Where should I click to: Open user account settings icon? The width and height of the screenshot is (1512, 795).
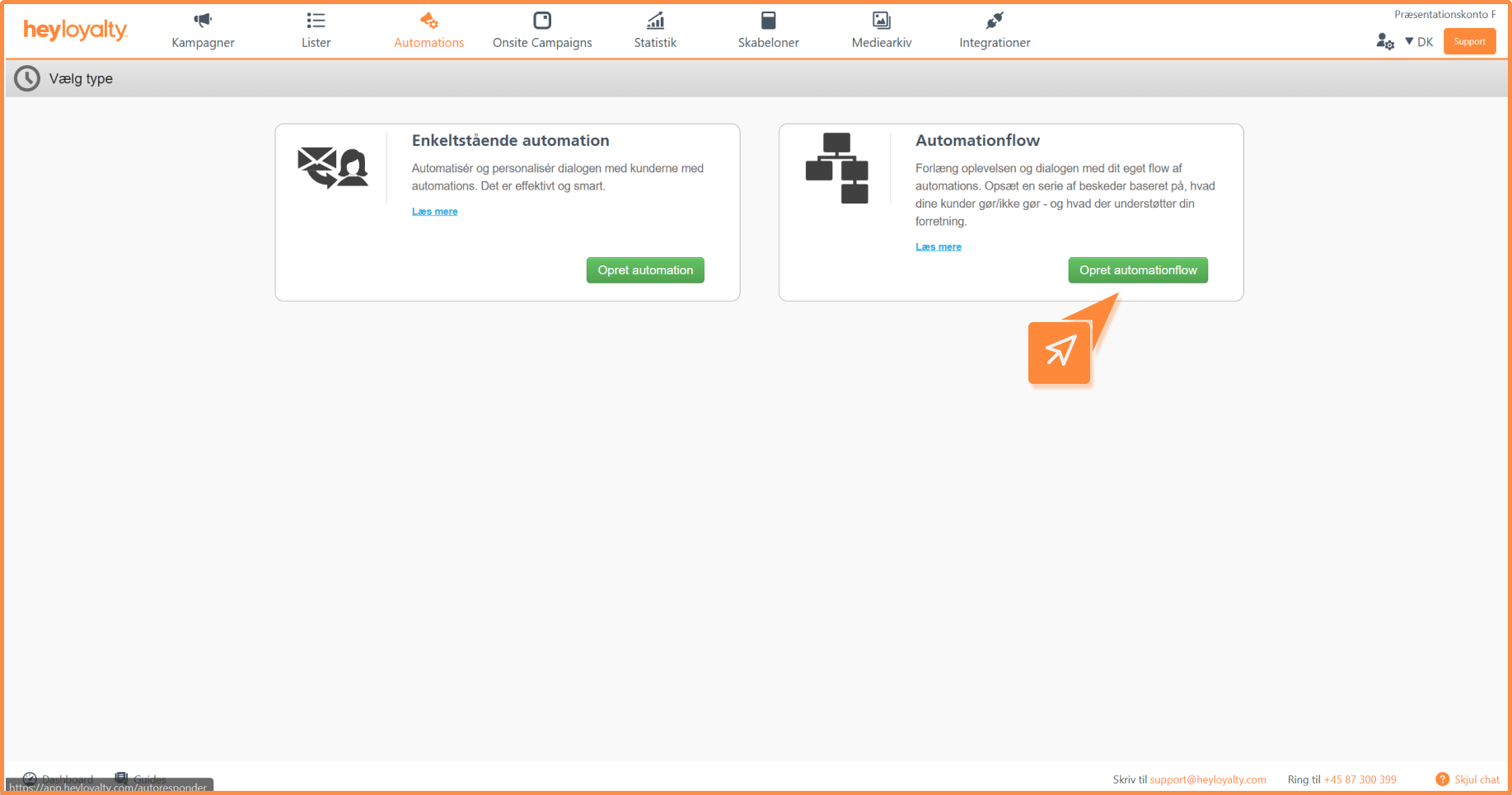(x=1384, y=41)
